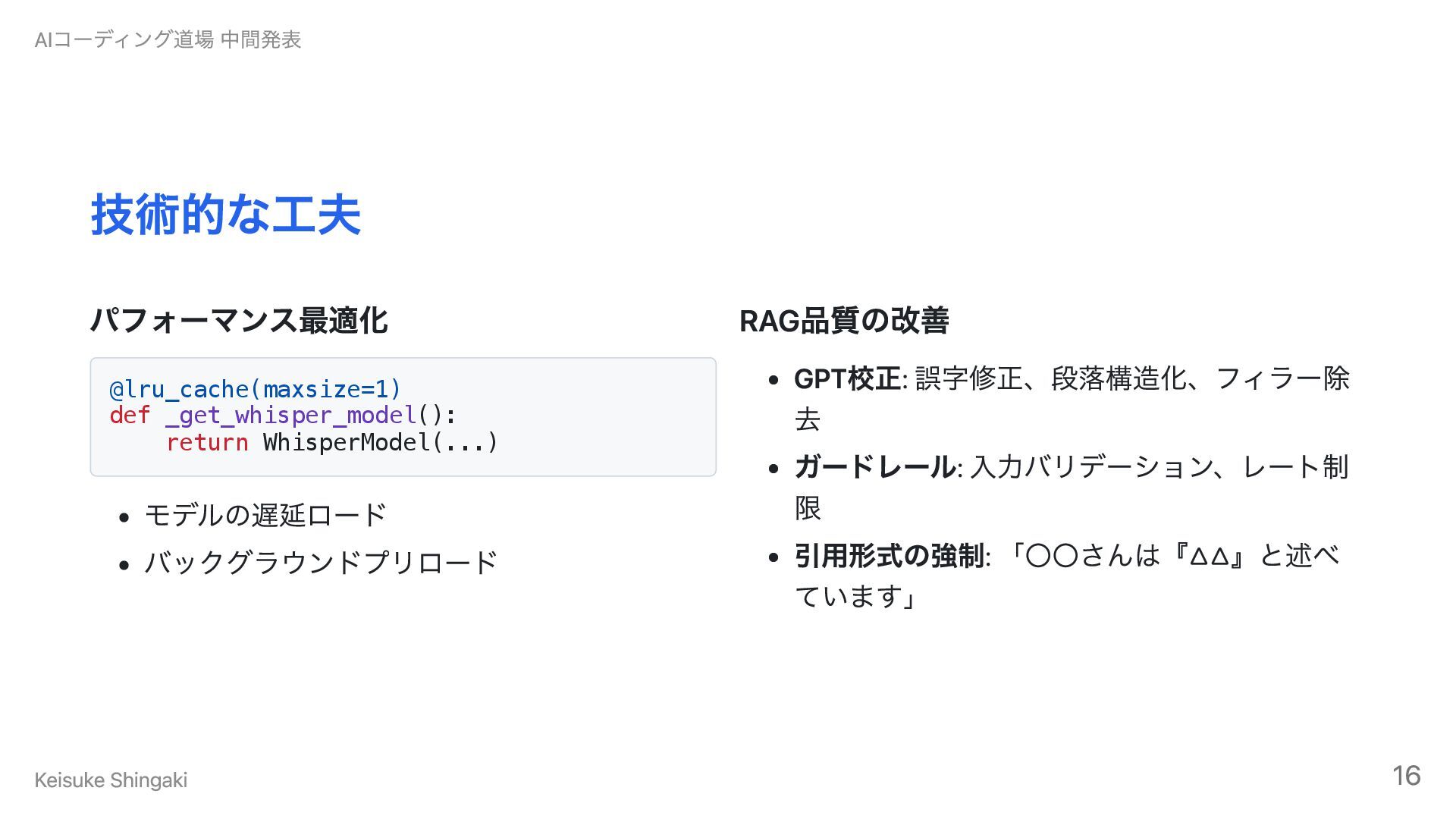
Task: Click the return keyword in code
Action: [x=207, y=442]
